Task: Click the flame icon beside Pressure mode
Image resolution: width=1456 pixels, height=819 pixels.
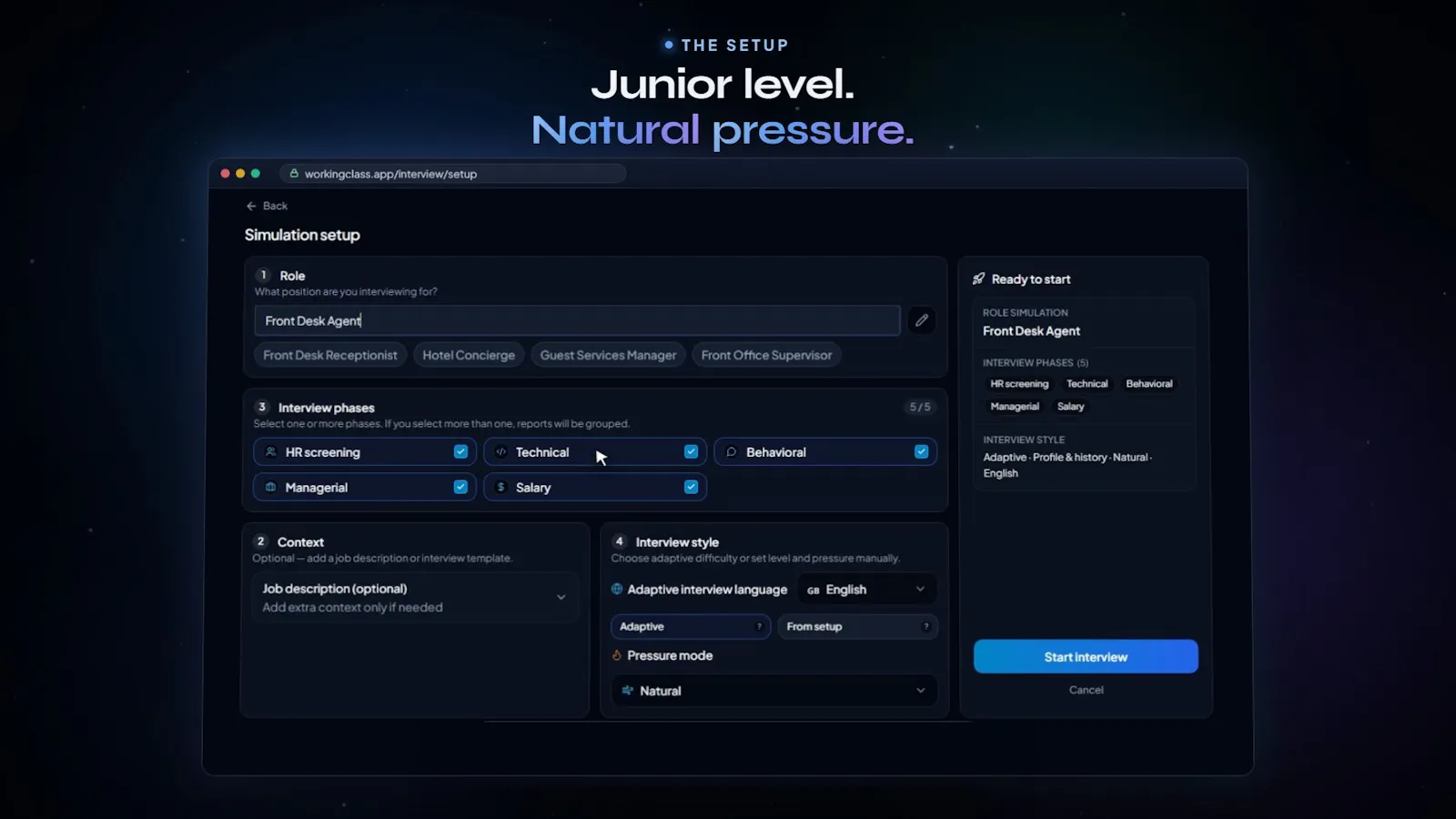Action: [x=617, y=655]
